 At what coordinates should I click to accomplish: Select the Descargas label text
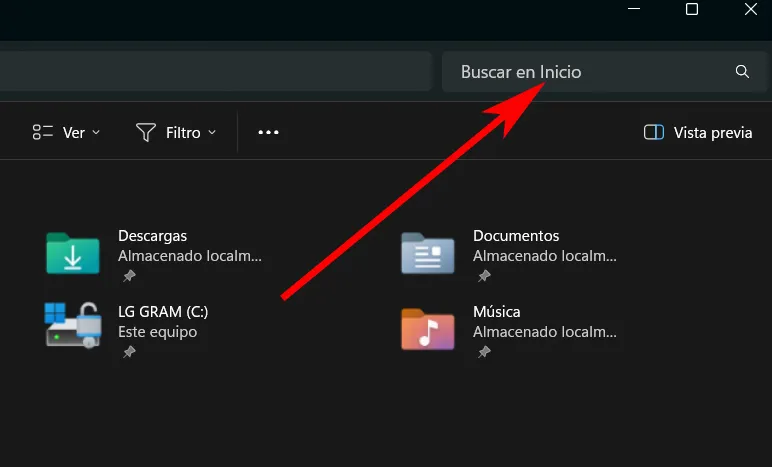(153, 236)
